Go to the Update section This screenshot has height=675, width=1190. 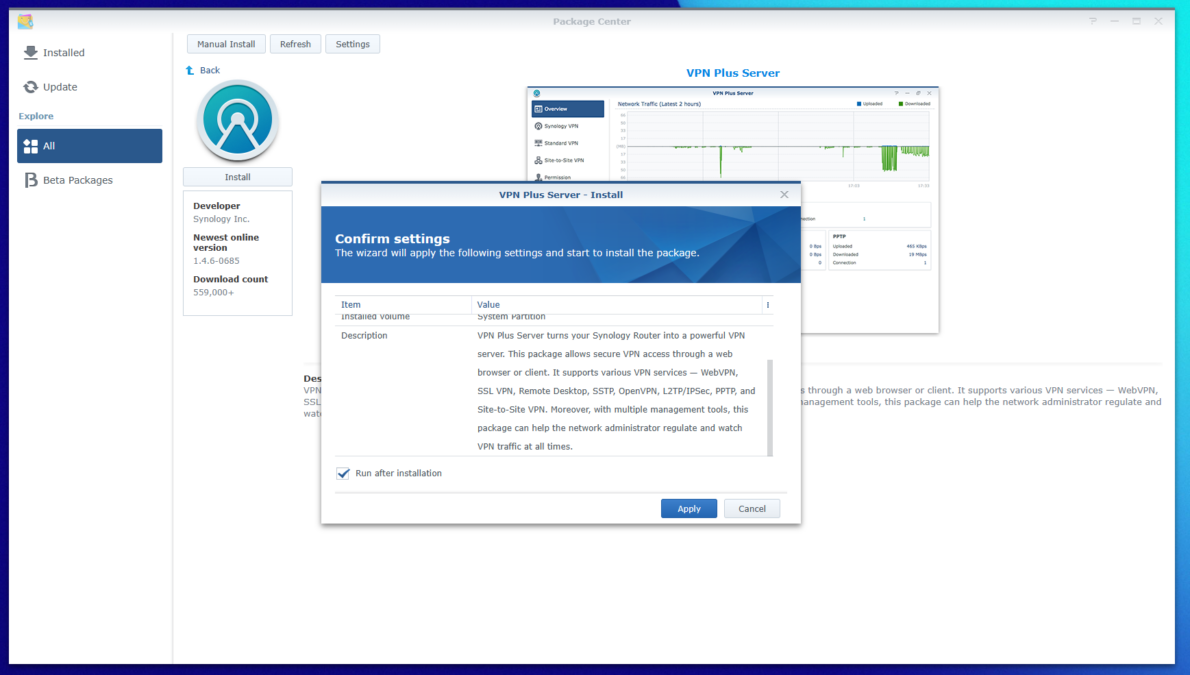pos(90,87)
